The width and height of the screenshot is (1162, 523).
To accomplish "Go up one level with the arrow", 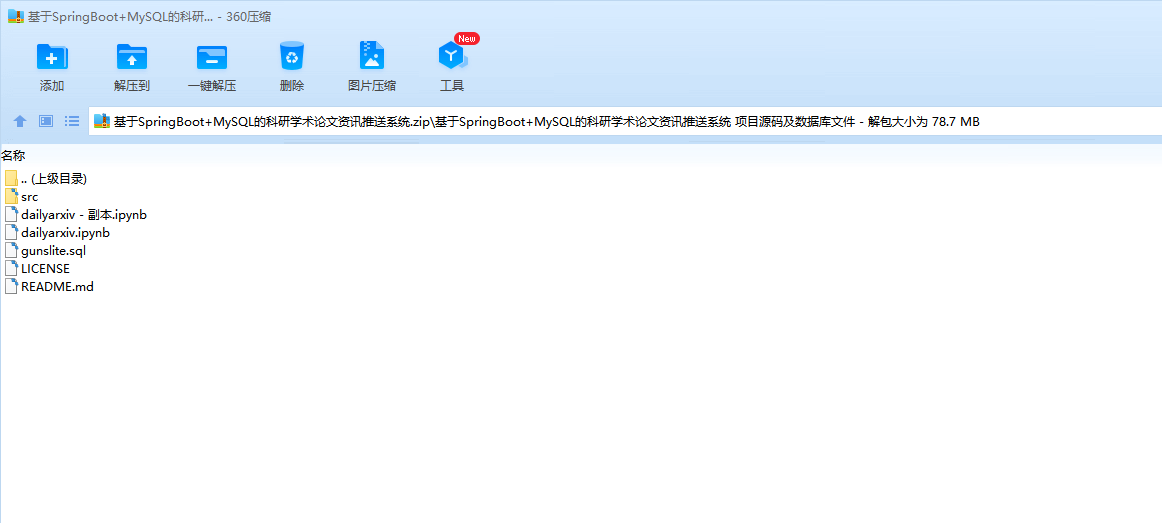I will click(20, 121).
